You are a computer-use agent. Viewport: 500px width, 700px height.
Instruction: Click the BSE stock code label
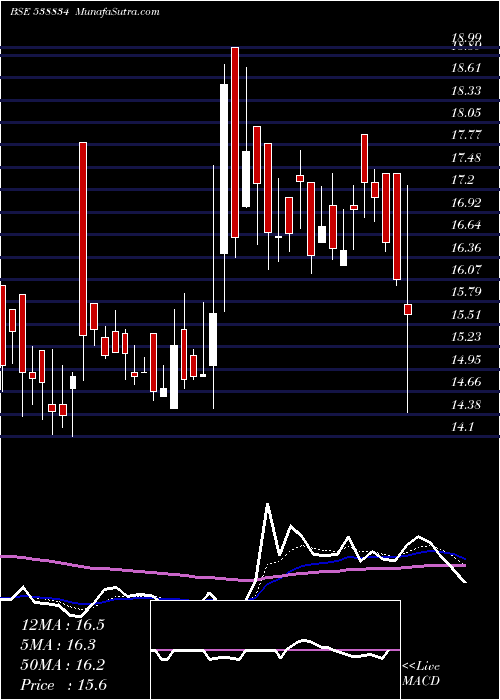[x=39, y=12]
